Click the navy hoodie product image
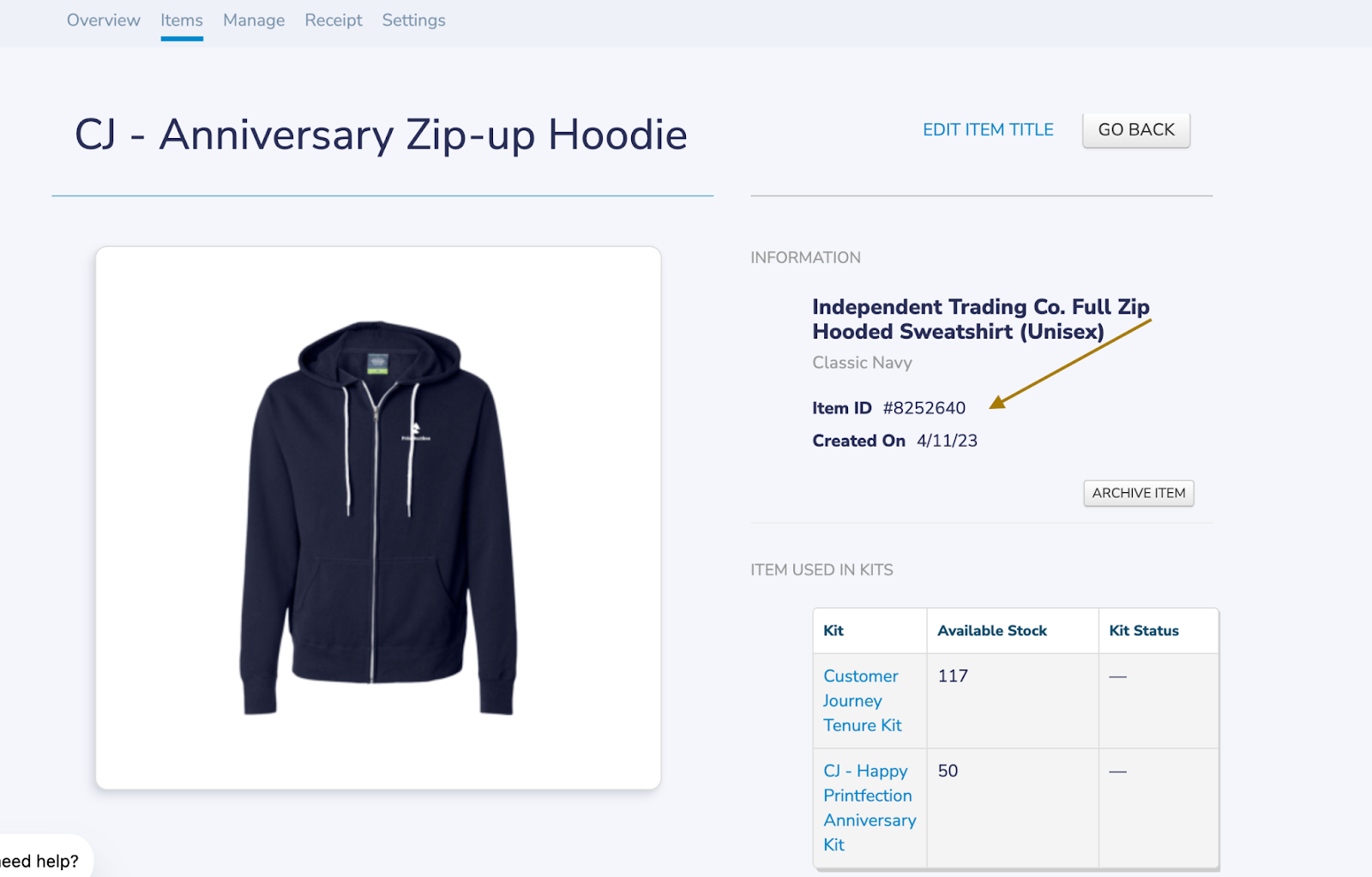This screenshot has height=877, width=1372. [378, 517]
